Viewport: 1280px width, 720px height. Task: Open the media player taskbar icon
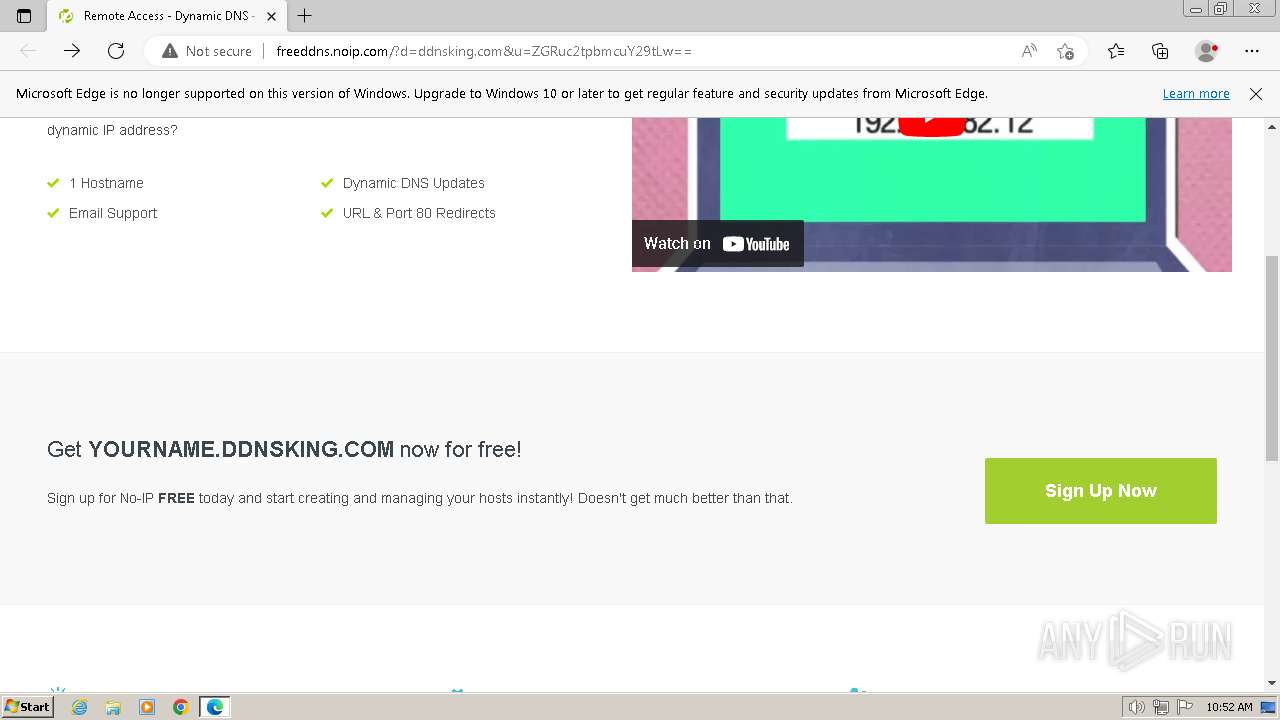point(147,707)
